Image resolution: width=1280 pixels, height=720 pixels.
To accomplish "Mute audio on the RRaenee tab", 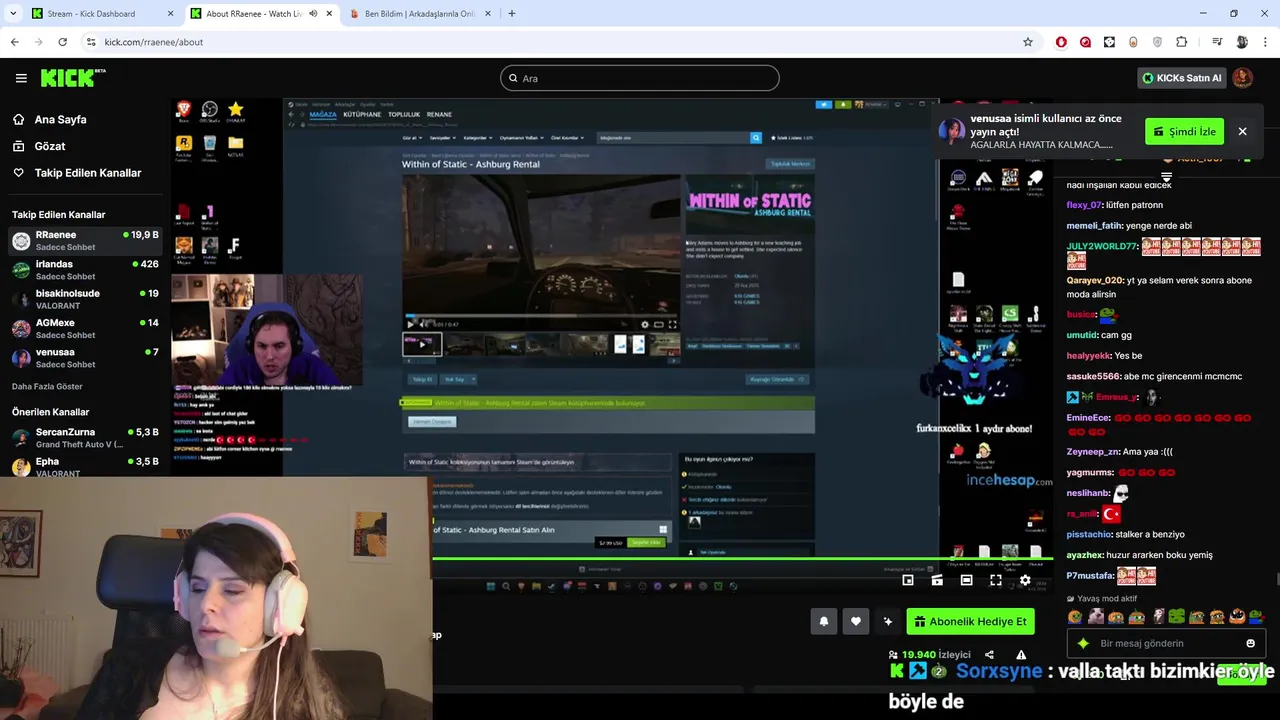I will tap(314, 14).
